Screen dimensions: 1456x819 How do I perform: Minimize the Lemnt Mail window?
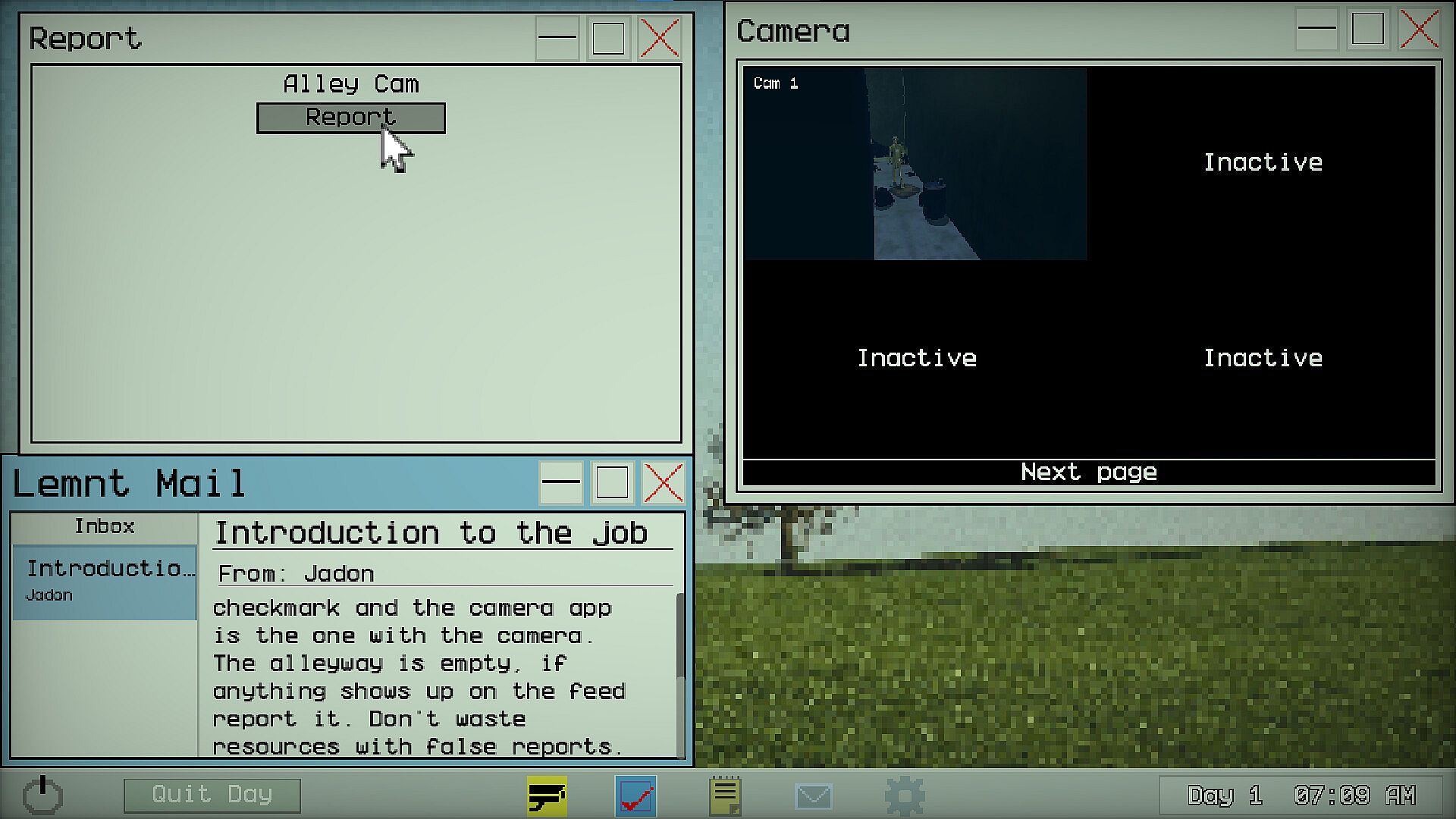tap(561, 482)
